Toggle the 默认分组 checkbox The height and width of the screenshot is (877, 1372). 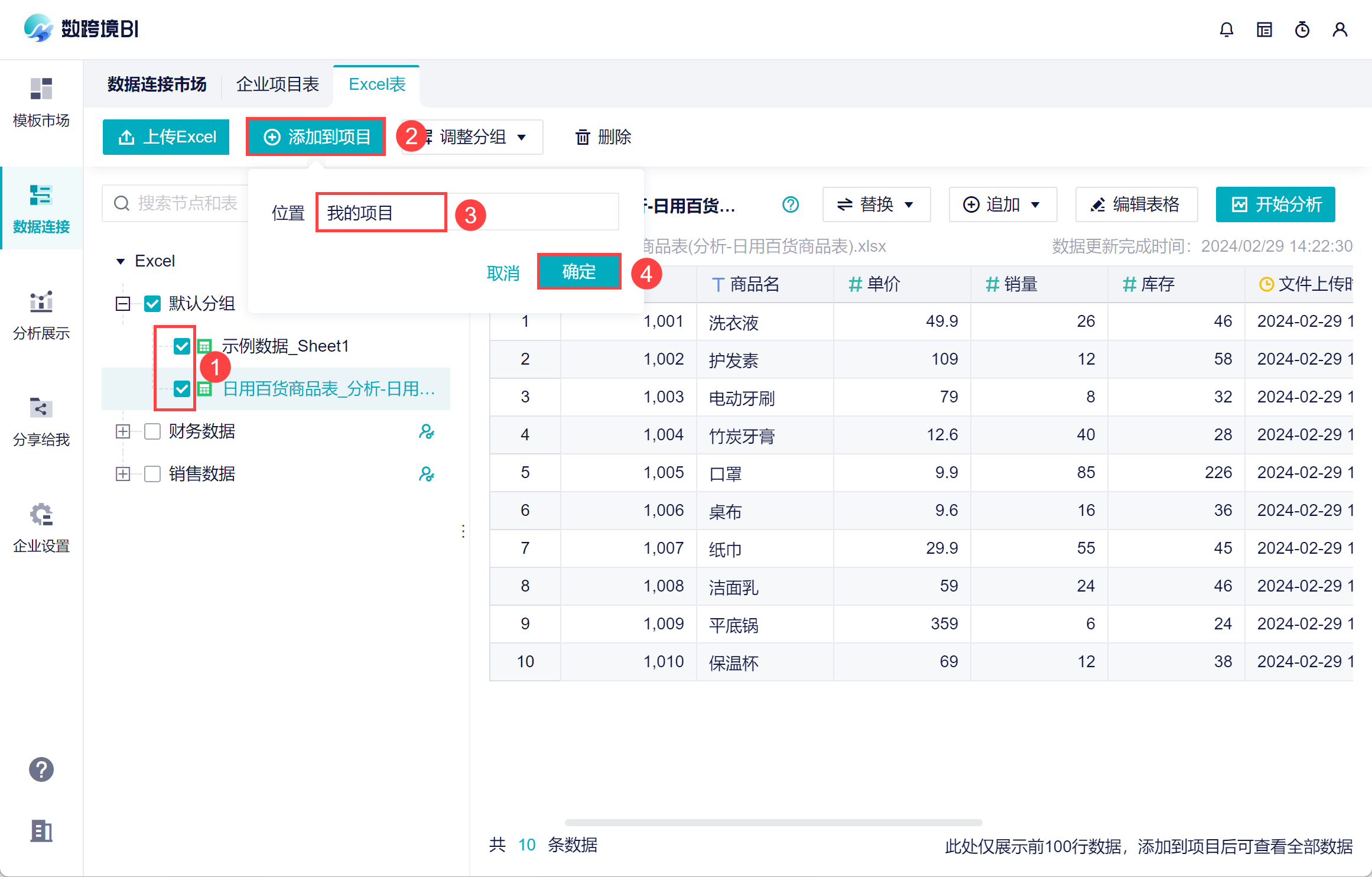click(x=152, y=304)
